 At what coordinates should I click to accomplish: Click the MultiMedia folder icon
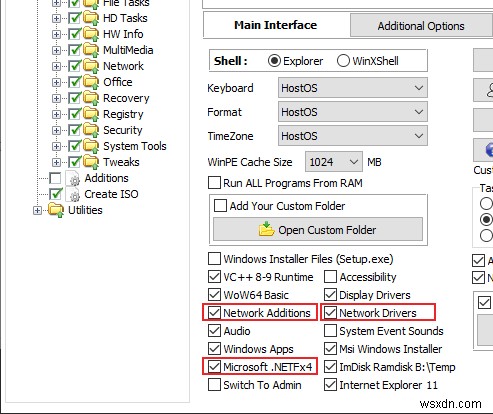pyautogui.click(x=91, y=50)
